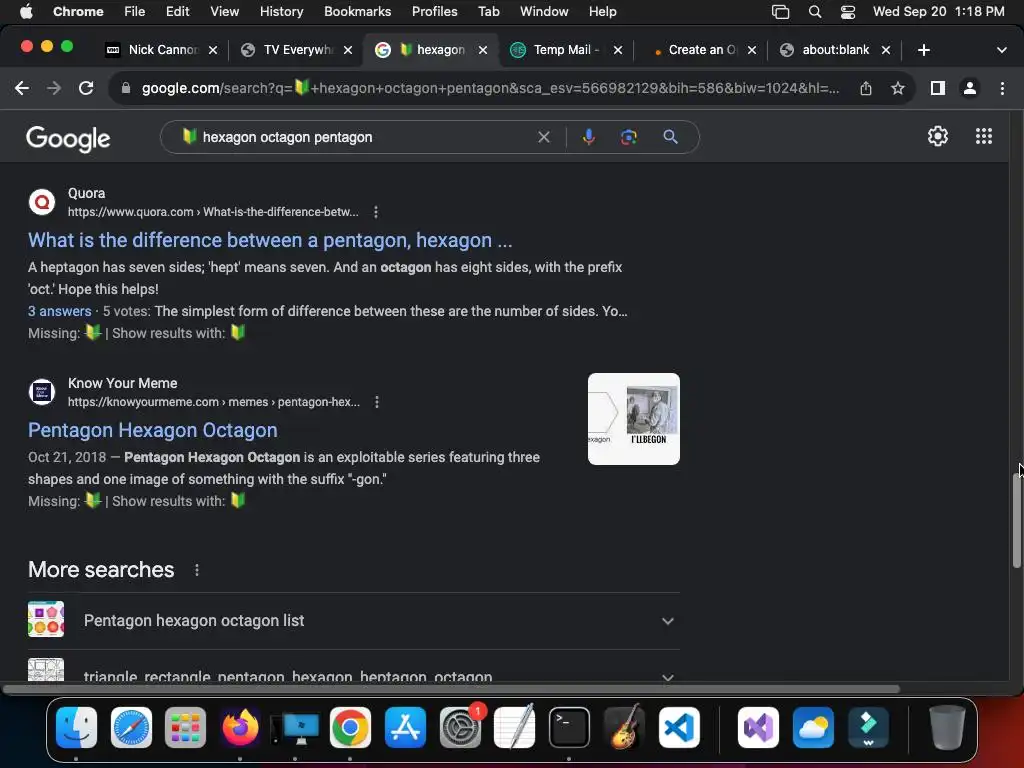
Task: Open TextEdit from the dock
Action: 515,728
